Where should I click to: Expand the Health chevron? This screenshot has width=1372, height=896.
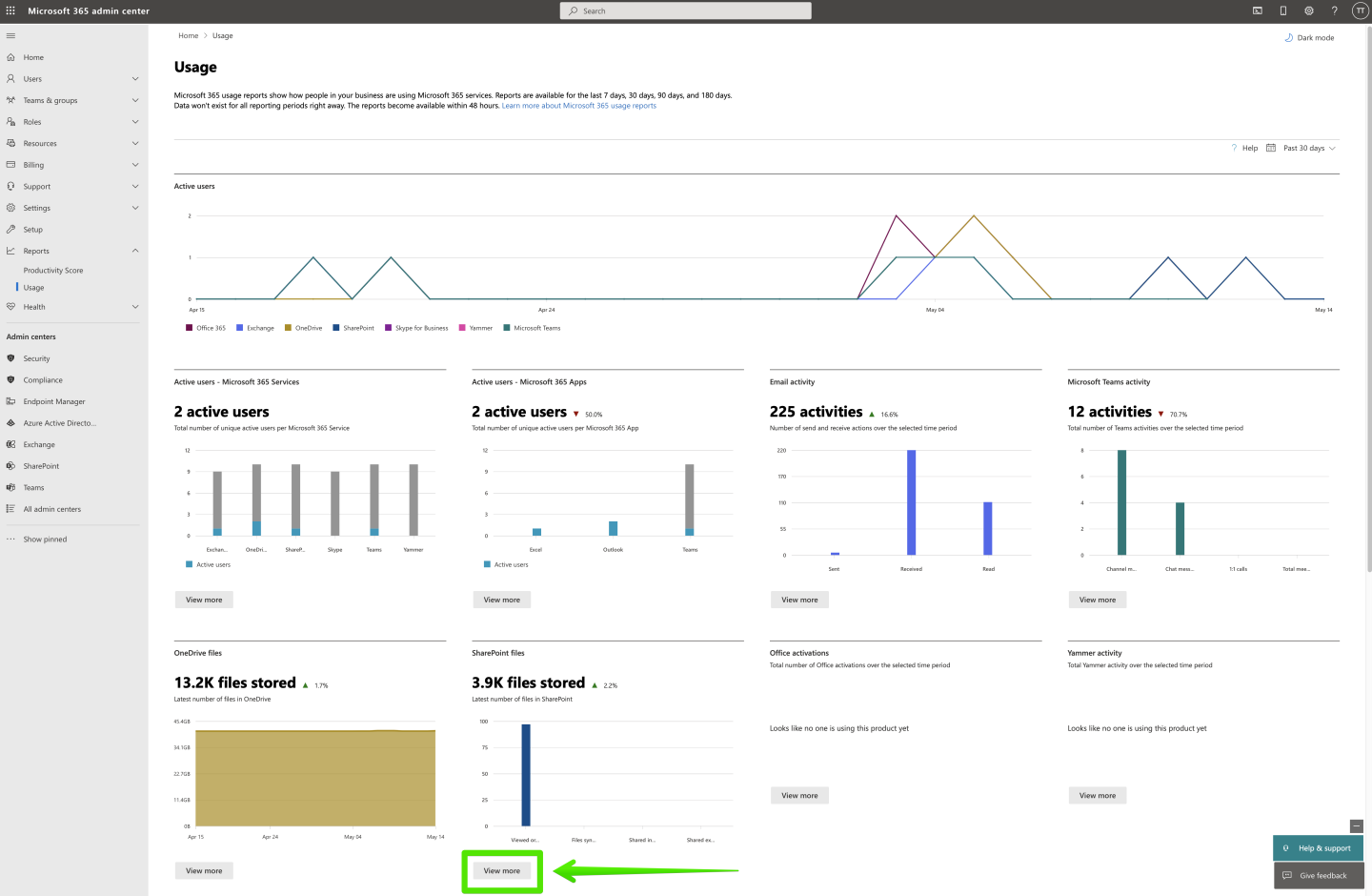click(x=135, y=307)
